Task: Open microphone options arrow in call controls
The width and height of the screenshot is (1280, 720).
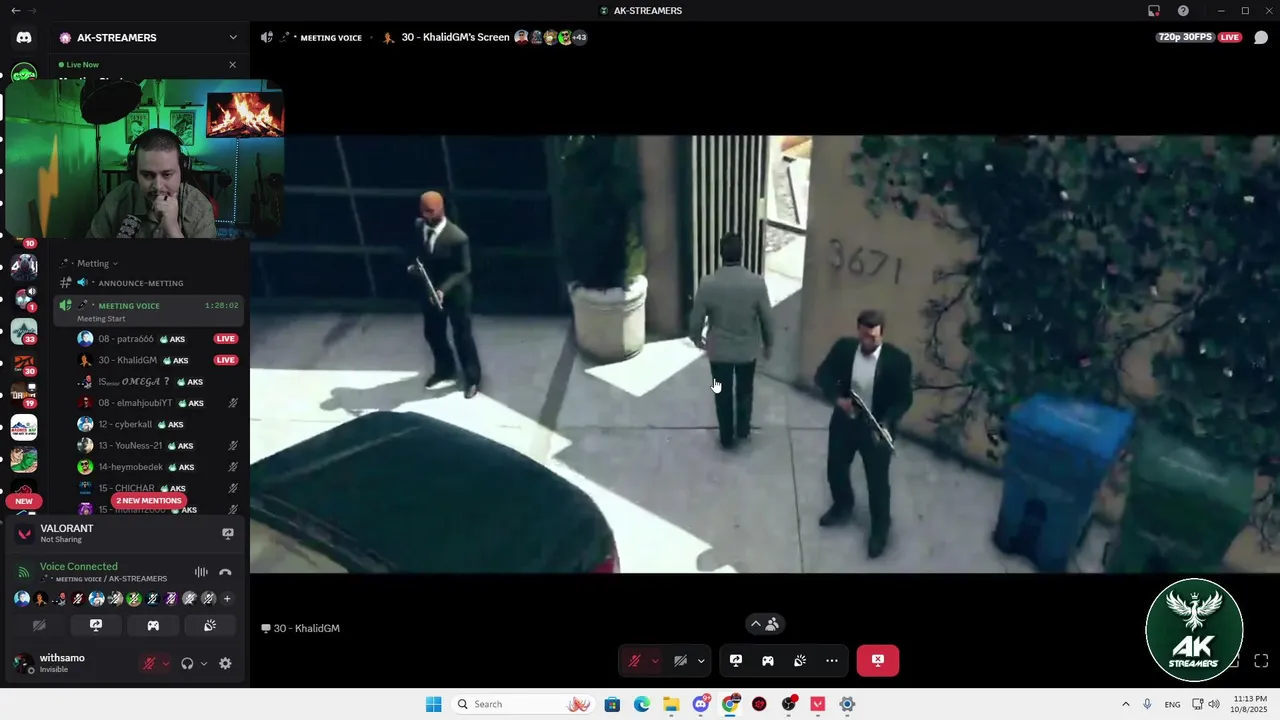Action: pos(655,660)
